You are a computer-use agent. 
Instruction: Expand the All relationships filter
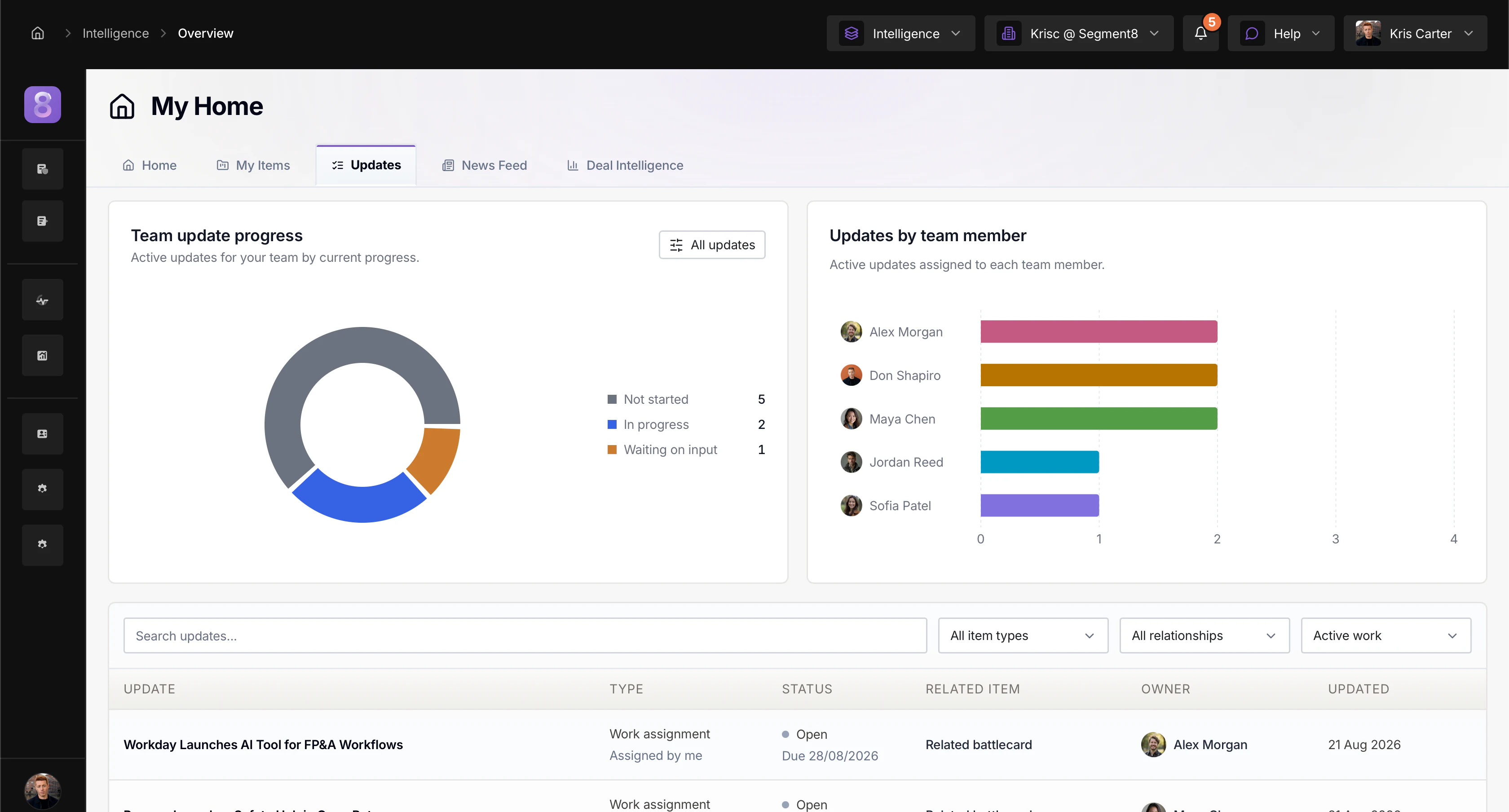point(1205,635)
